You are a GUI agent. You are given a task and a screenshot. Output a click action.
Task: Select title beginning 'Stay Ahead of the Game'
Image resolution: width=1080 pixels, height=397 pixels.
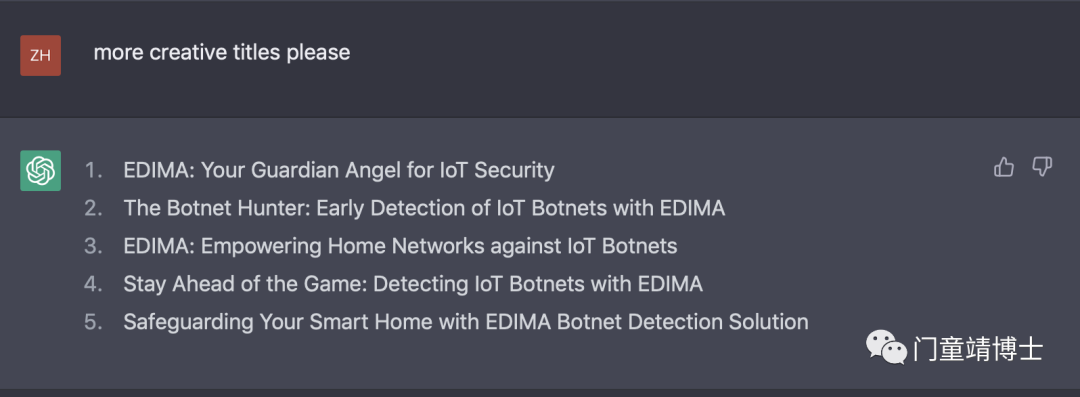[x=413, y=284]
